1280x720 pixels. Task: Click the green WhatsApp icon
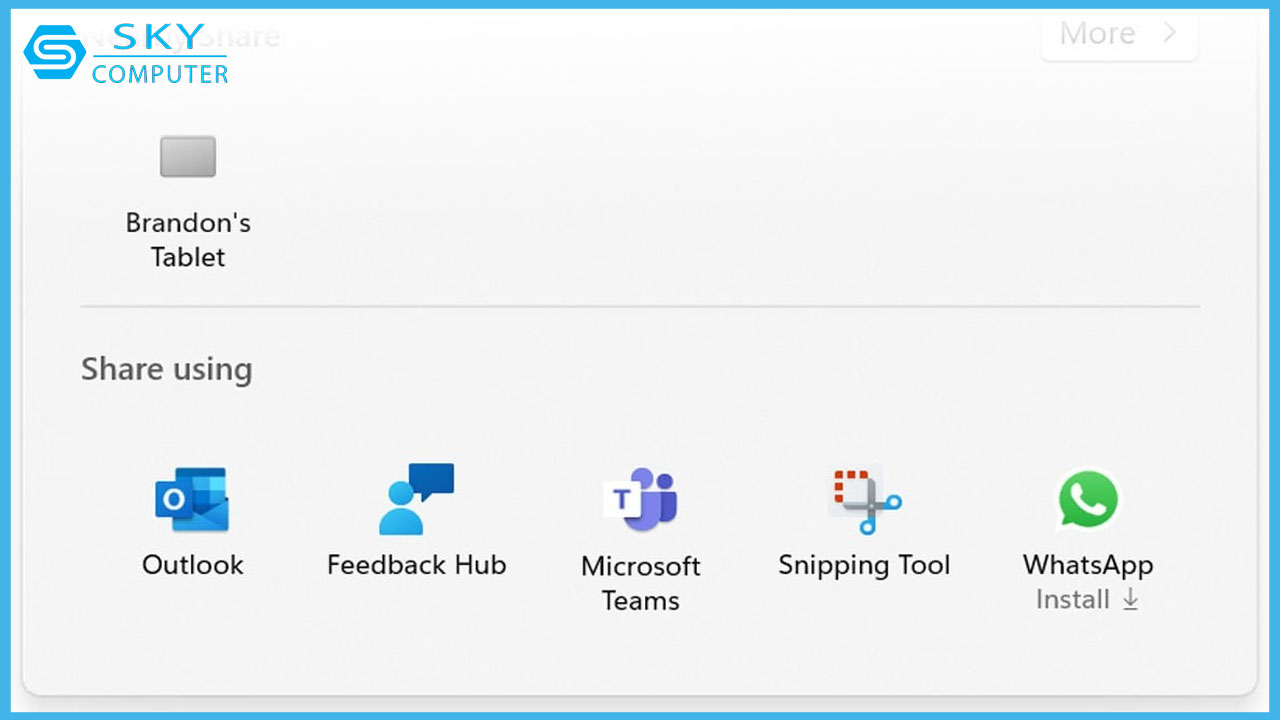(x=1088, y=499)
